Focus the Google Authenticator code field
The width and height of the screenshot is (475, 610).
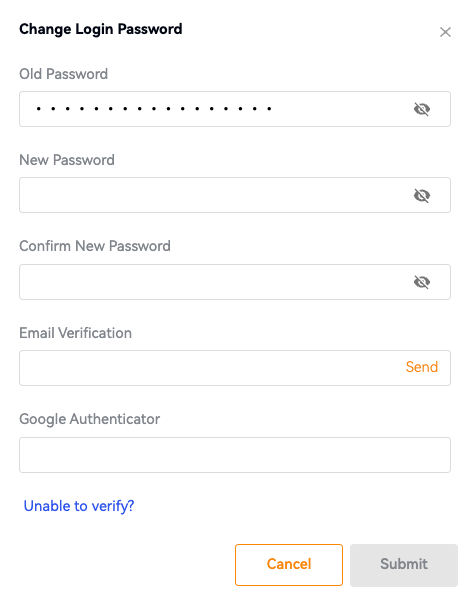pyautogui.click(x=235, y=455)
